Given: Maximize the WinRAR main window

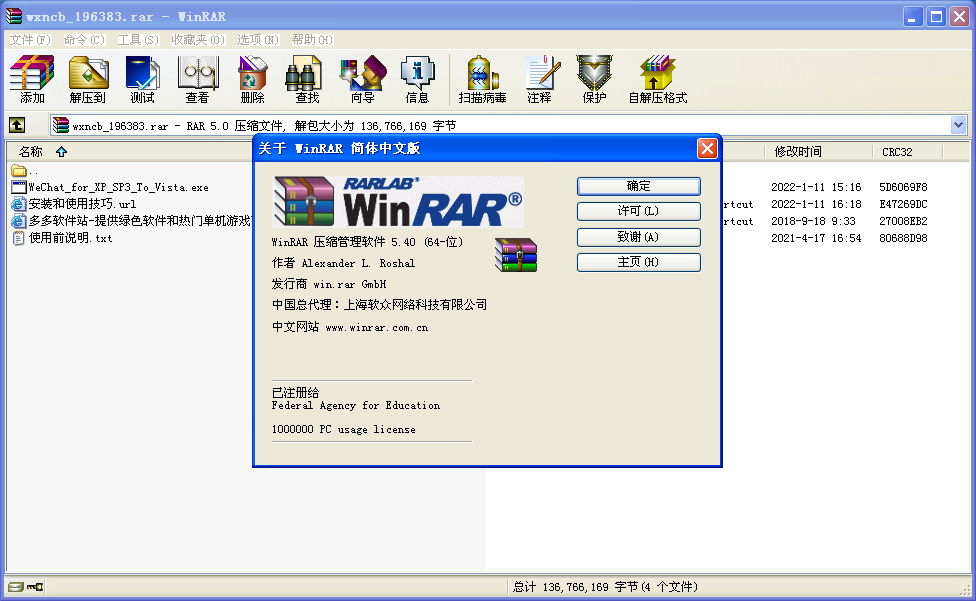Looking at the screenshot, I should [x=936, y=17].
